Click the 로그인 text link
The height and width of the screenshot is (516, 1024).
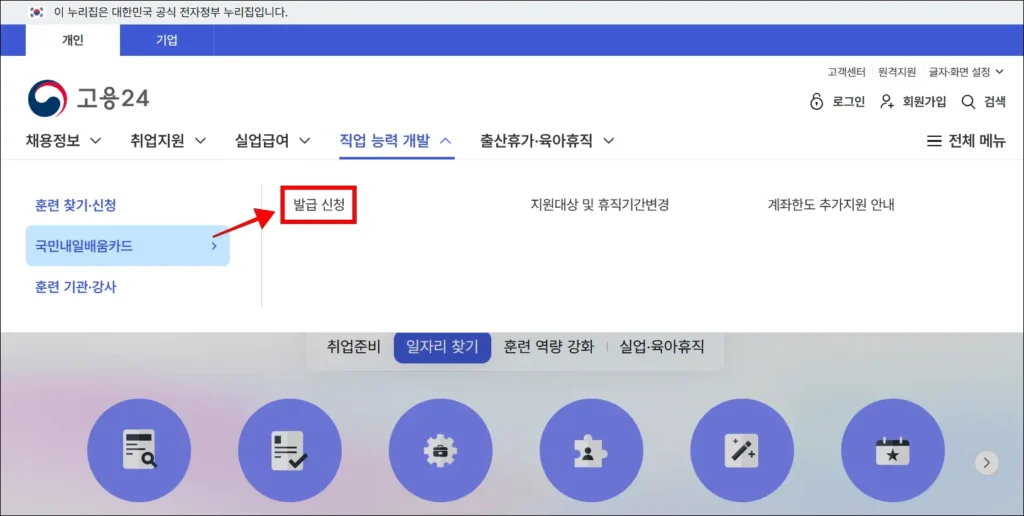(x=848, y=101)
